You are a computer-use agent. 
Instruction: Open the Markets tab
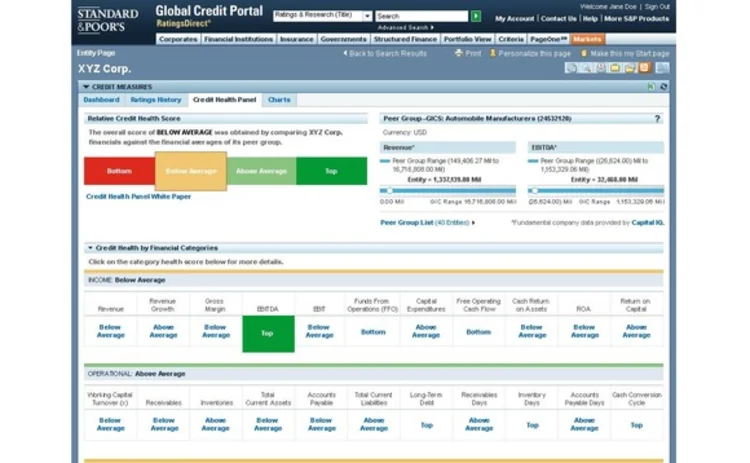[x=587, y=39]
